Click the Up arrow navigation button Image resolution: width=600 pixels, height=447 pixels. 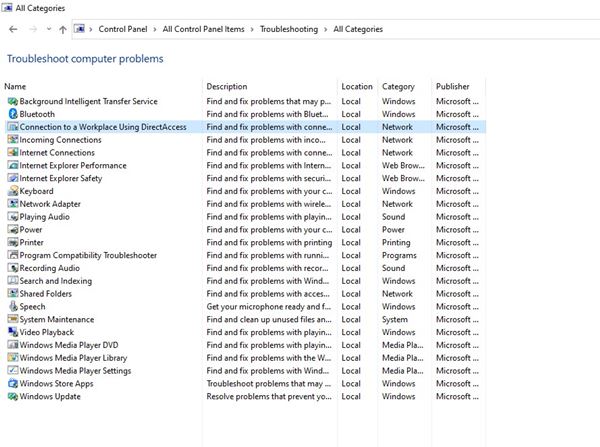(x=63, y=30)
